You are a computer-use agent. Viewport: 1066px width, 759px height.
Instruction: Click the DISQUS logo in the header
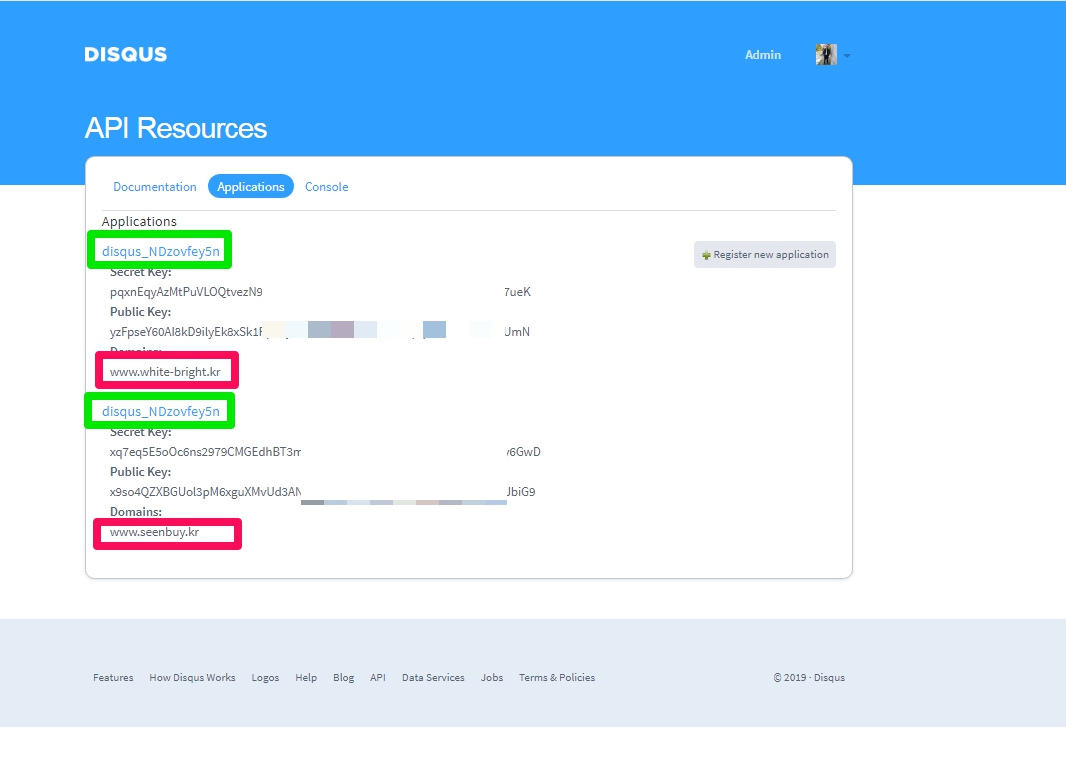pyautogui.click(x=126, y=55)
